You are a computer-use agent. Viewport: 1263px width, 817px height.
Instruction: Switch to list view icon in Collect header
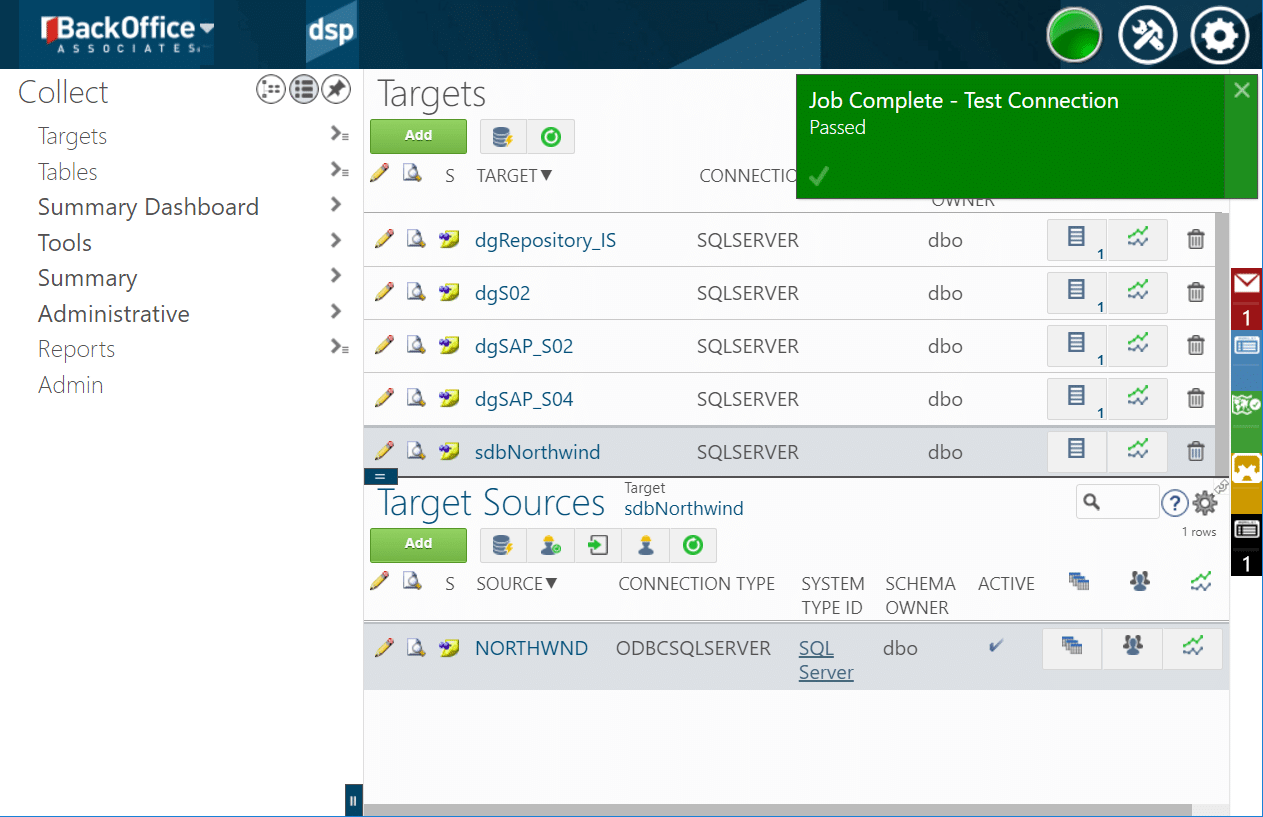coord(304,90)
